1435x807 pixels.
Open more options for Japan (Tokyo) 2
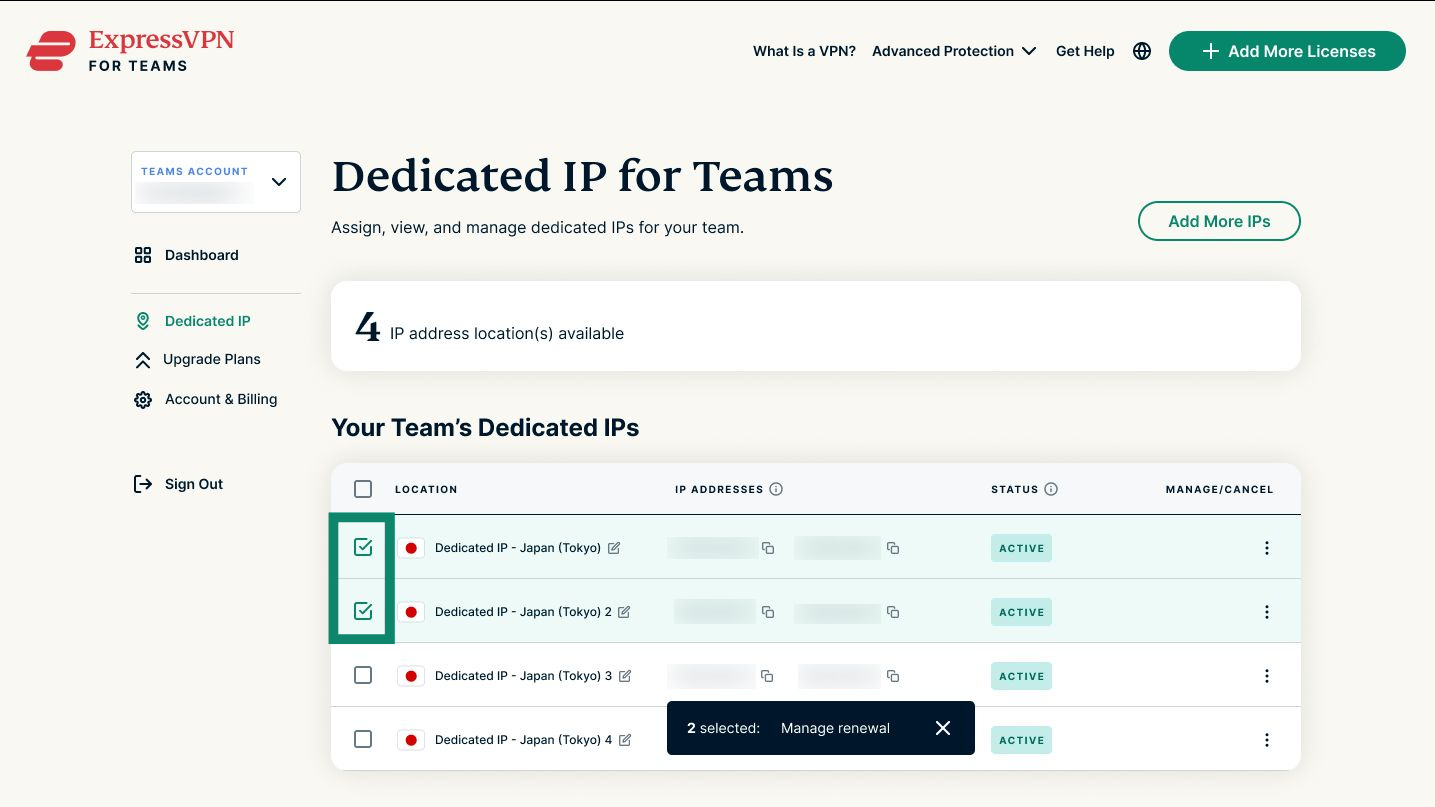tap(1267, 612)
